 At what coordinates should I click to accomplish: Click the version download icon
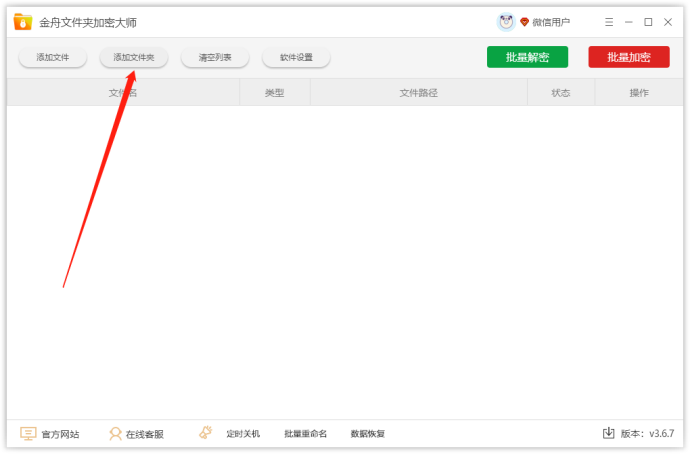coord(609,433)
